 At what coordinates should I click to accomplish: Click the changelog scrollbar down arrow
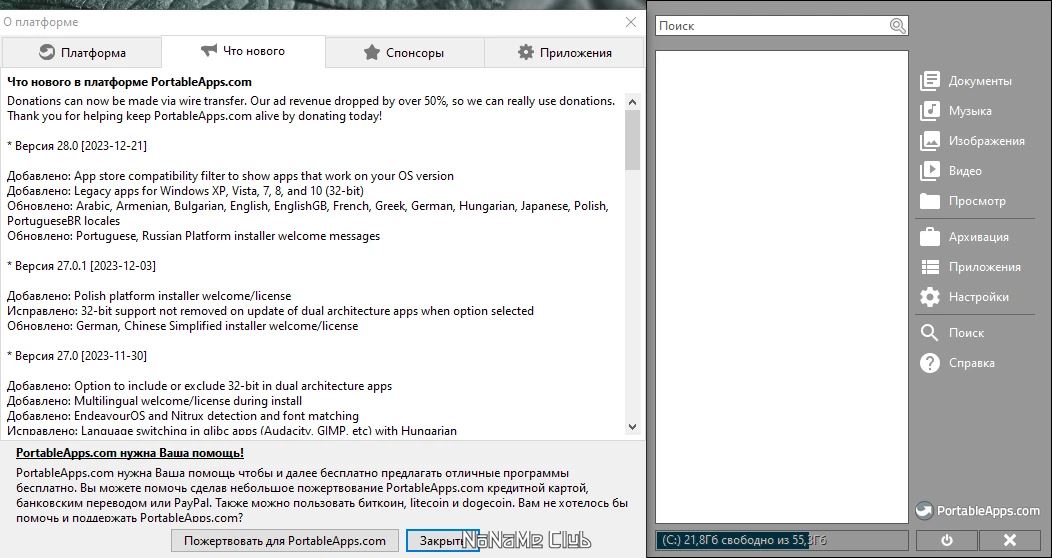(632, 427)
